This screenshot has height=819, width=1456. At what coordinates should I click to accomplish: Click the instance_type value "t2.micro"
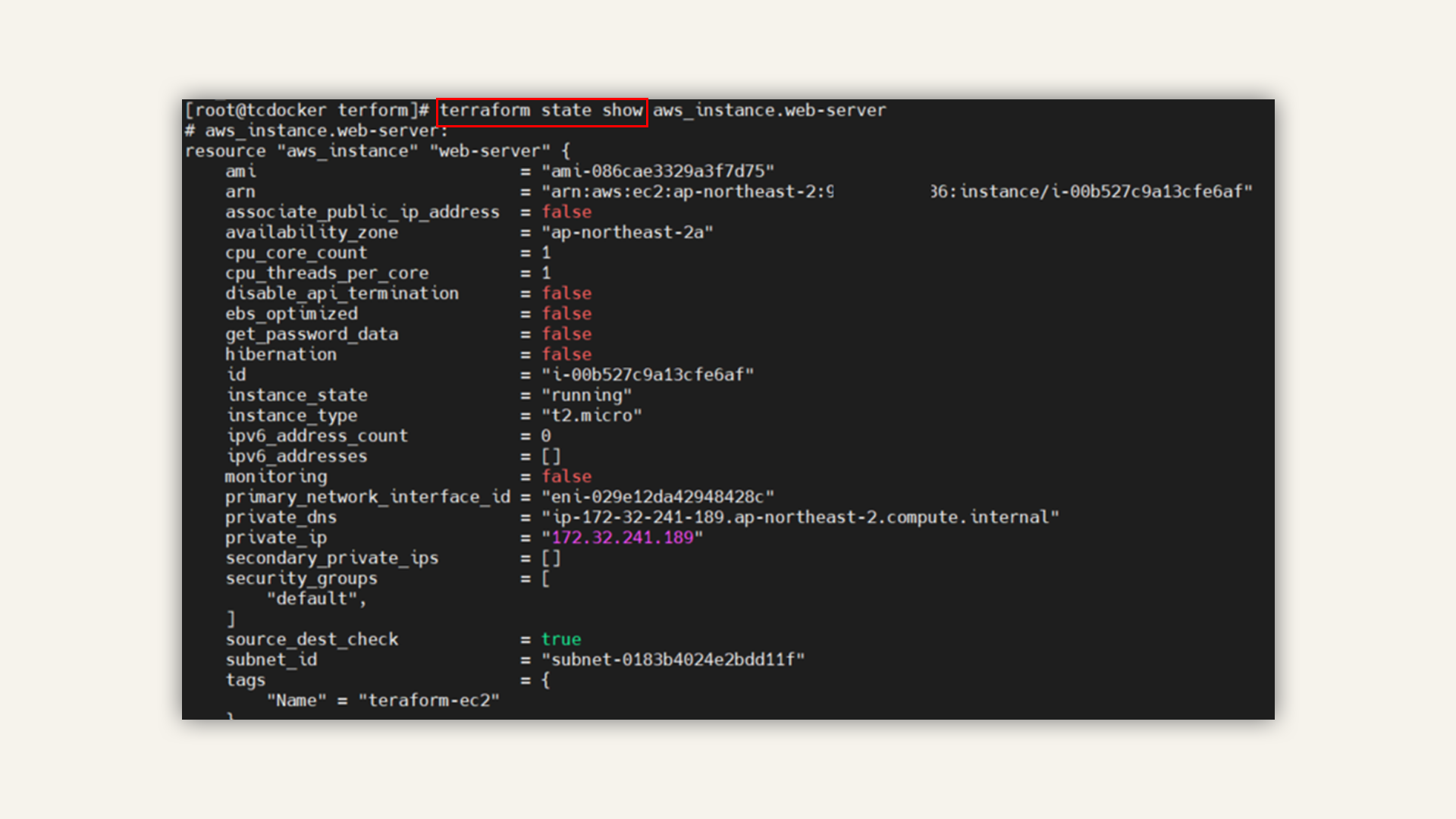(591, 416)
